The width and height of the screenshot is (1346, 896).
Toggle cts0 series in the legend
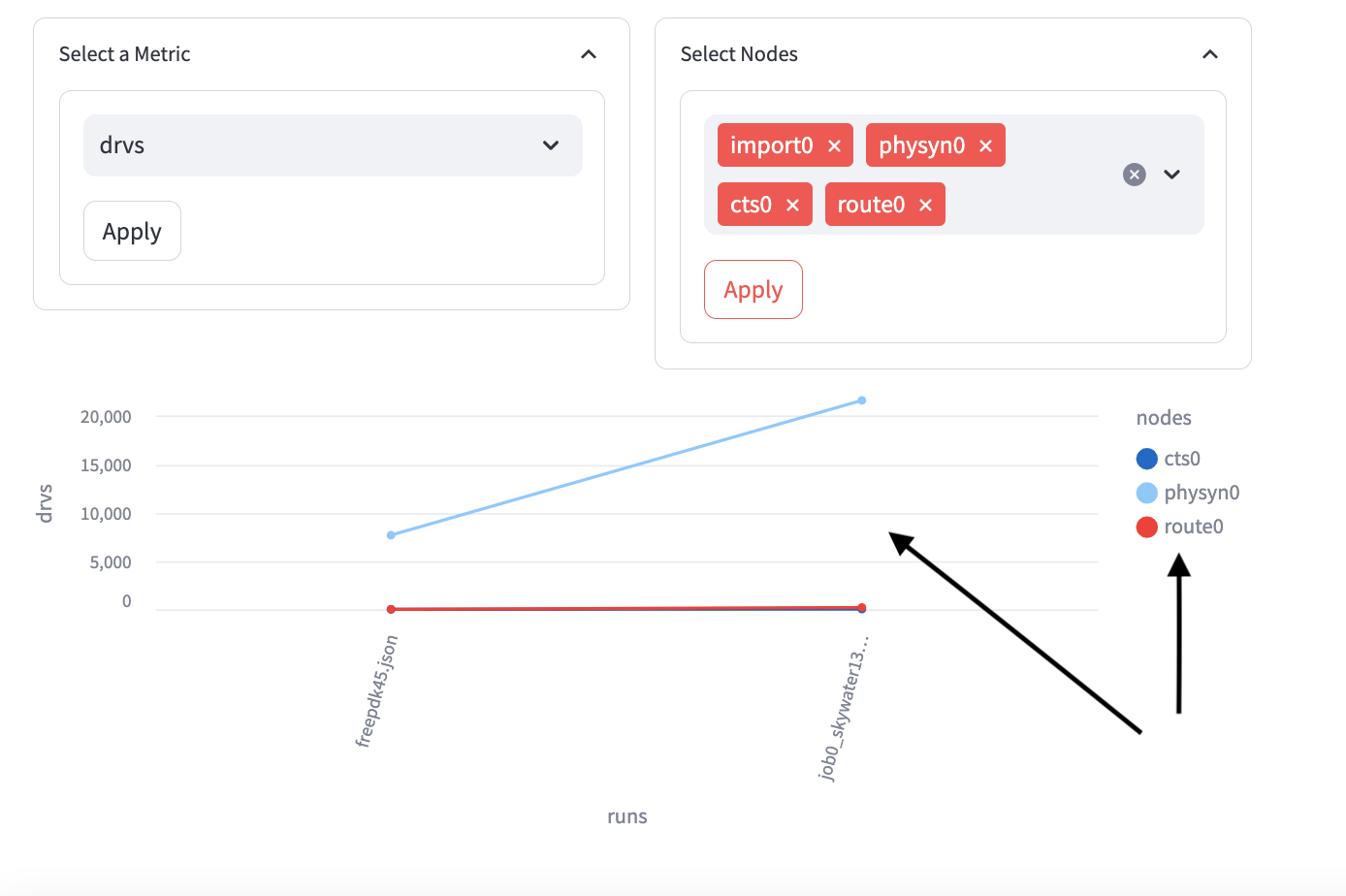coord(1169,459)
